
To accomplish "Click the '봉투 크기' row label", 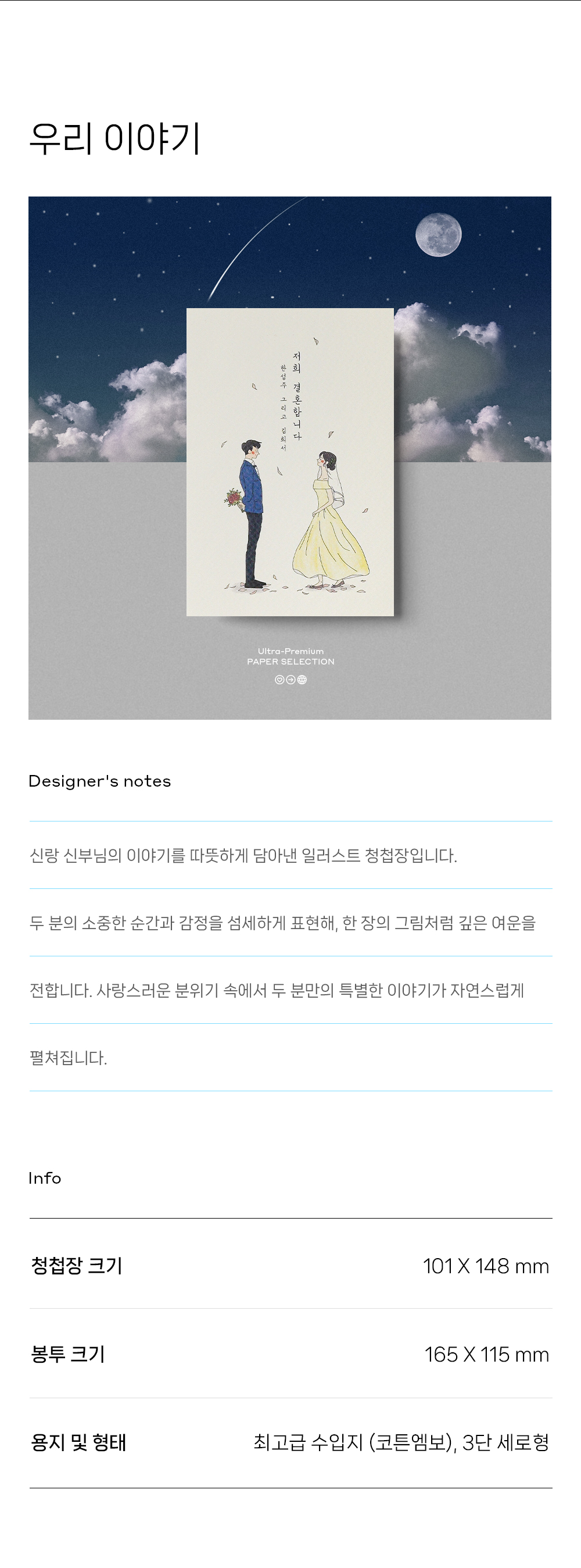I will 68,1353.
